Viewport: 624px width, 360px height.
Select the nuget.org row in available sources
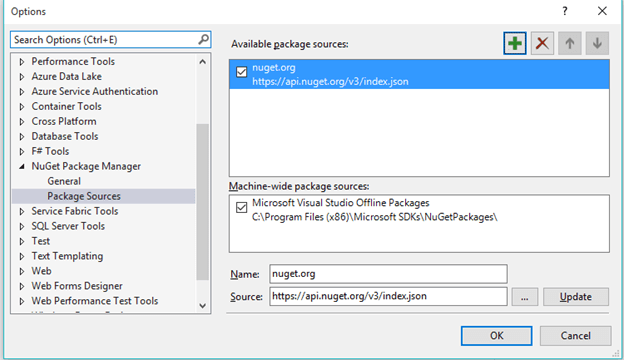(x=419, y=74)
